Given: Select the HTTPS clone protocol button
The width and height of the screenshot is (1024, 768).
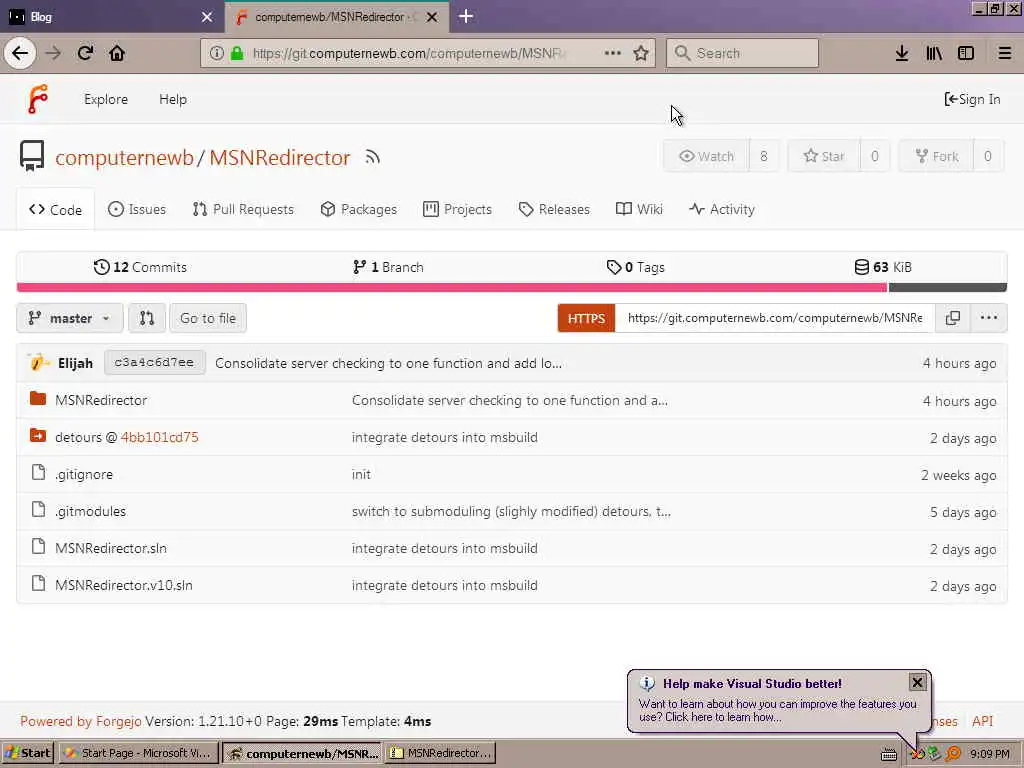Looking at the screenshot, I should coord(586,318).
